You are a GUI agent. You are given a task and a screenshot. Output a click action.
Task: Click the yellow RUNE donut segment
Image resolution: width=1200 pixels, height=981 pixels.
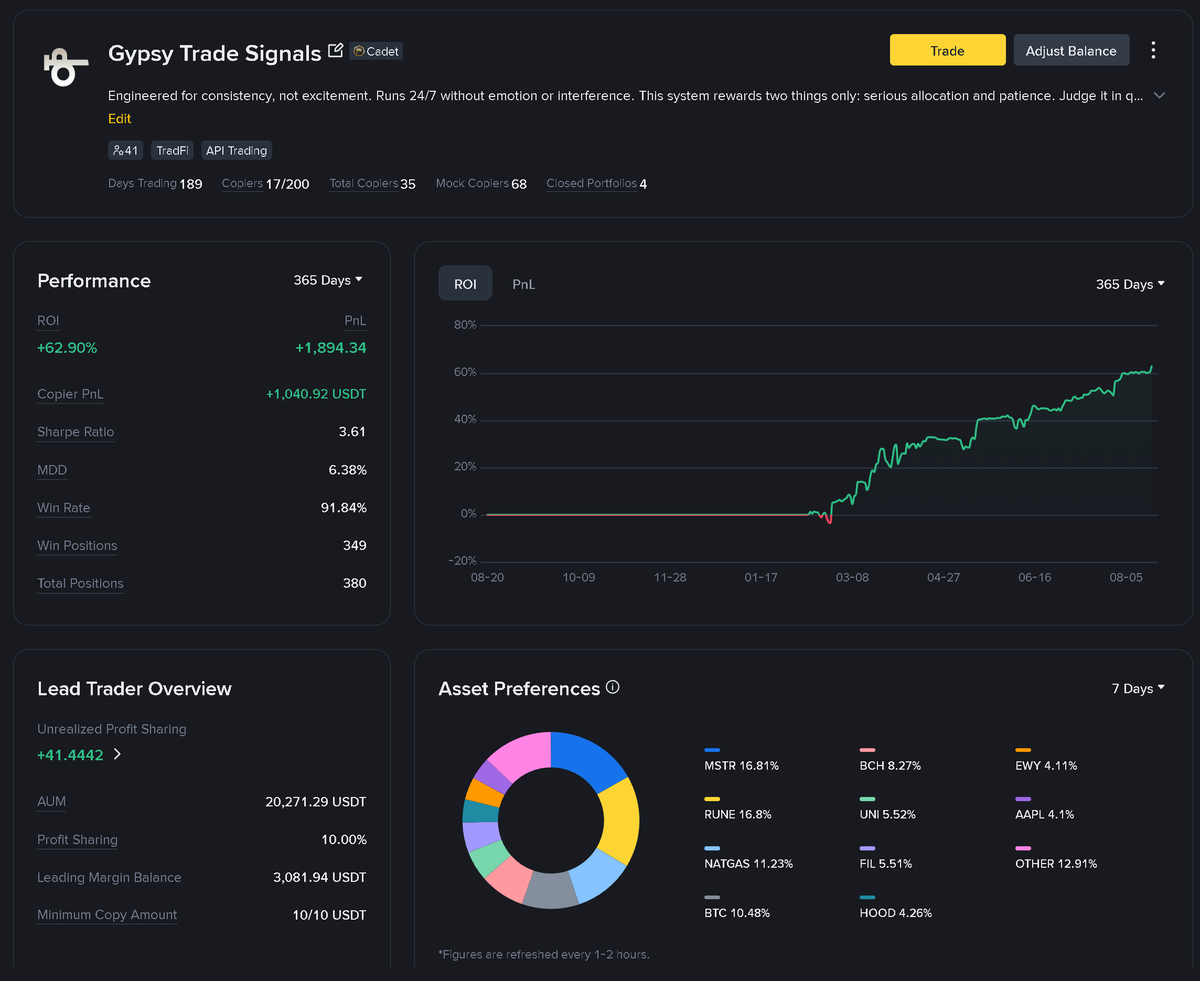click(619, 823)
